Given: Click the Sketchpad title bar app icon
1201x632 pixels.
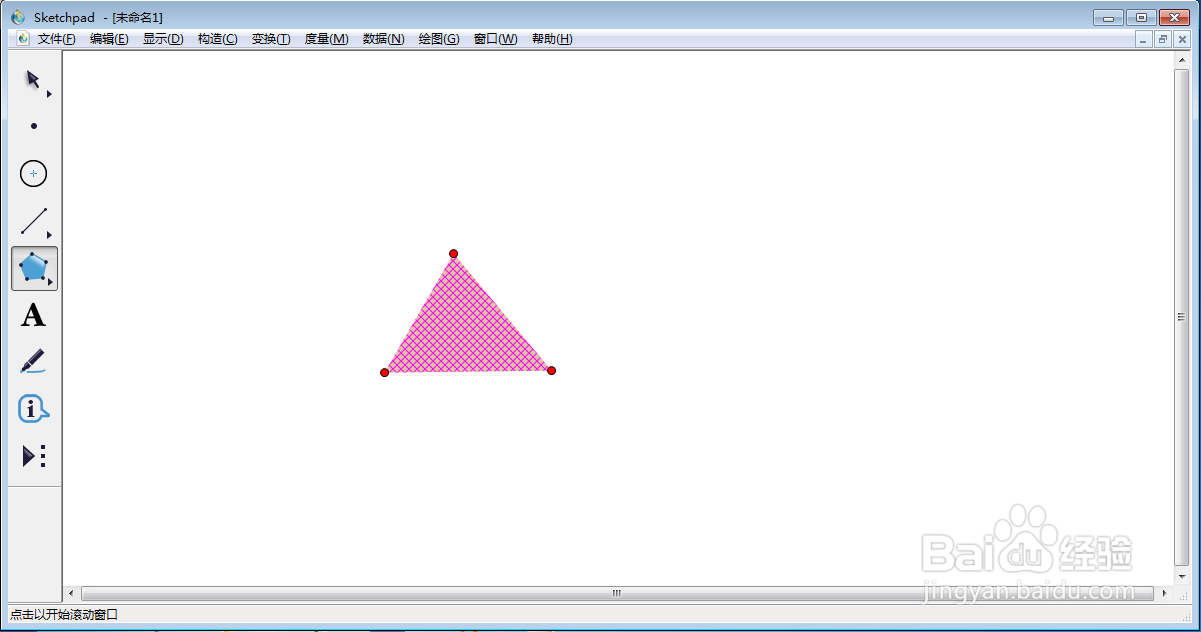Looking at the screenshot, I should coord(18,17).
